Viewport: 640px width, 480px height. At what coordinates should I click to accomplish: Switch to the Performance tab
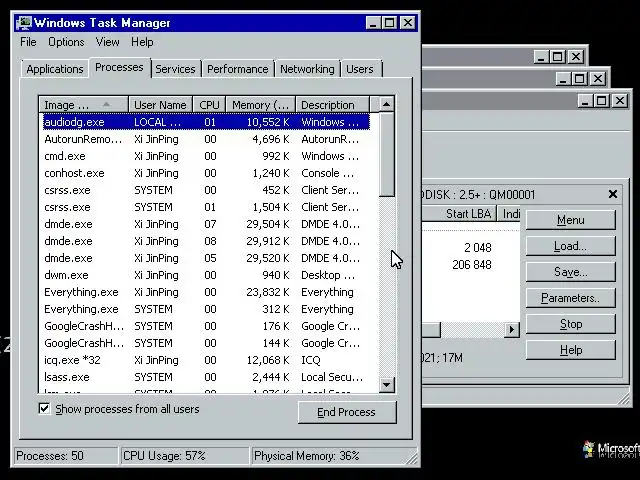pyautogui.click(x=238, y=69)
